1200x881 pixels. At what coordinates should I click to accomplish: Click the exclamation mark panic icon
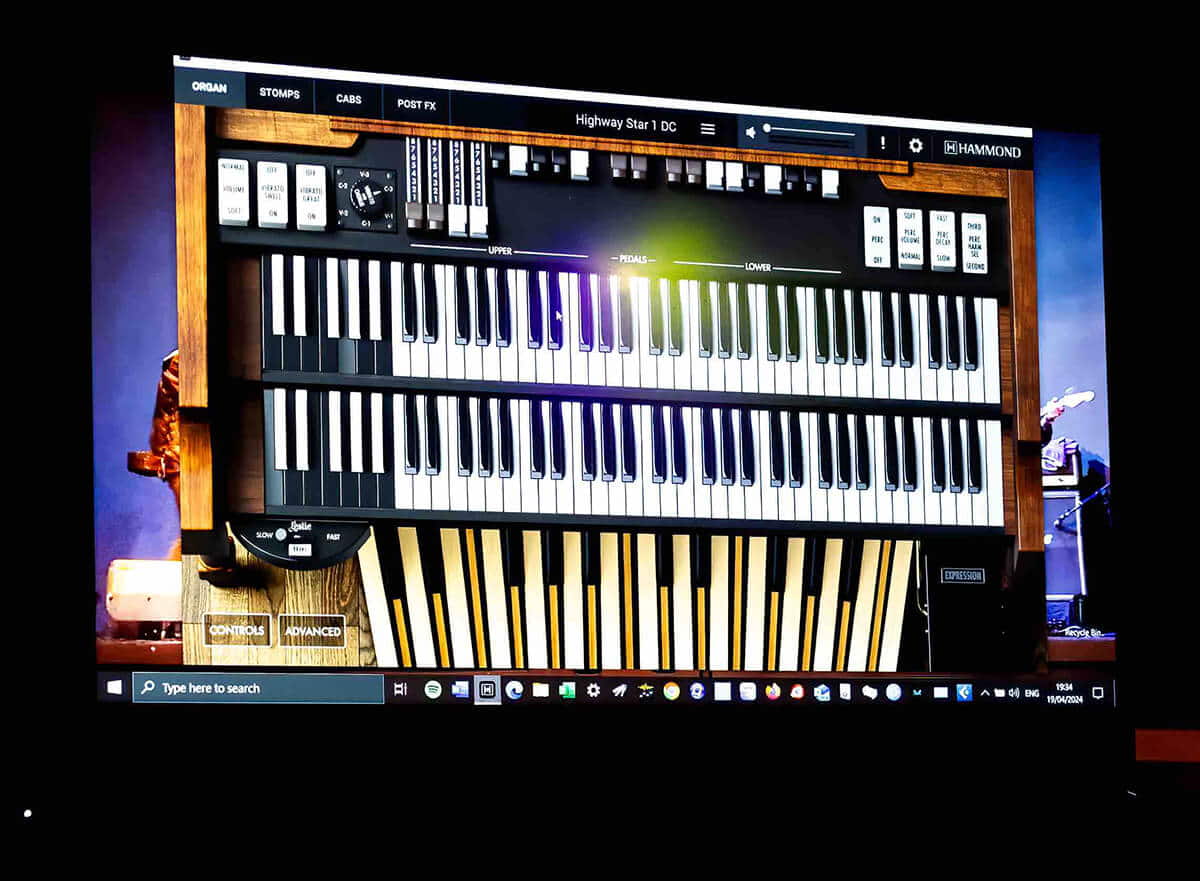pos(882,143)
